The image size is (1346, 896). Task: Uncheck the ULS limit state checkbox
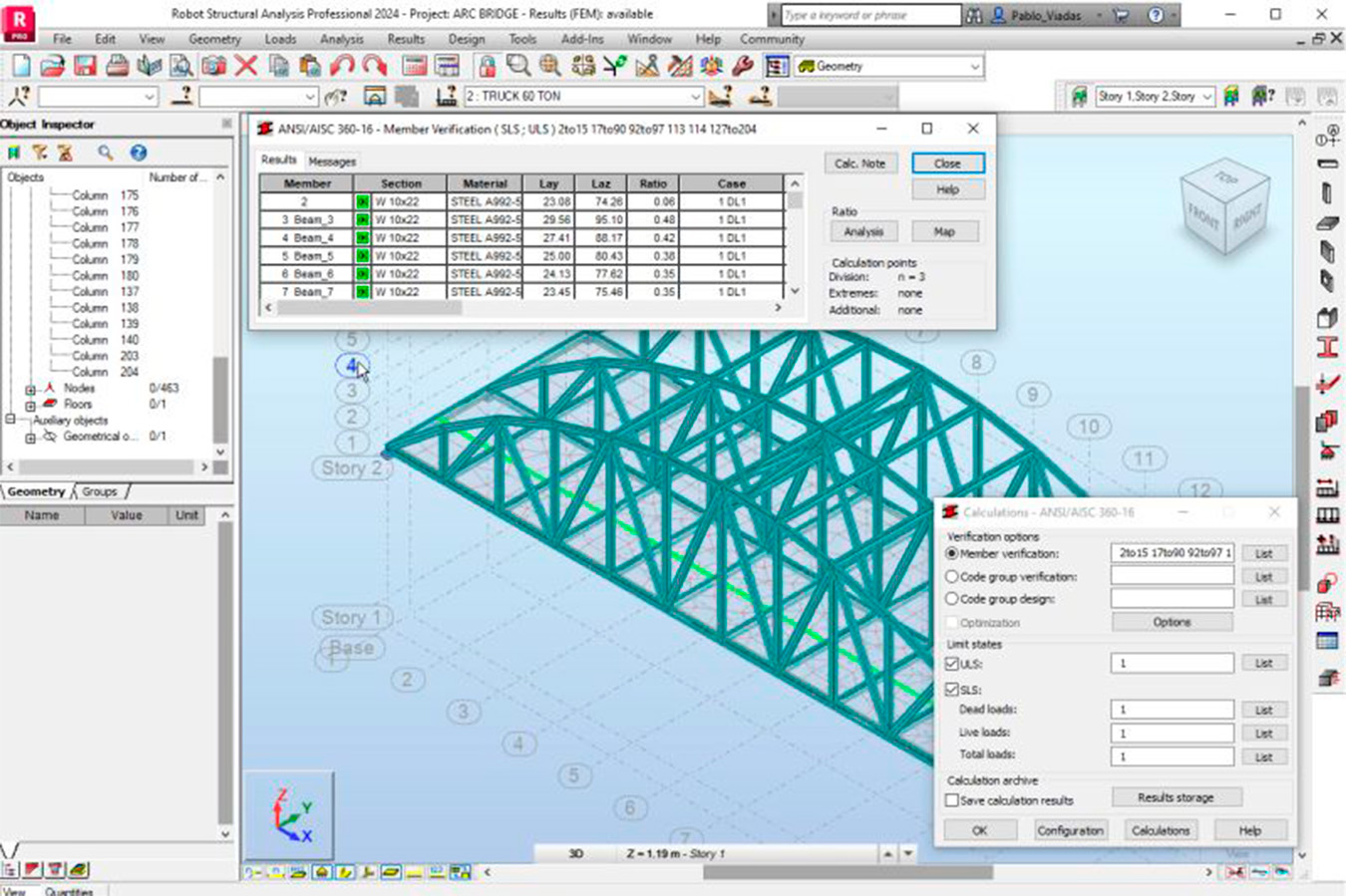(952, 664)
